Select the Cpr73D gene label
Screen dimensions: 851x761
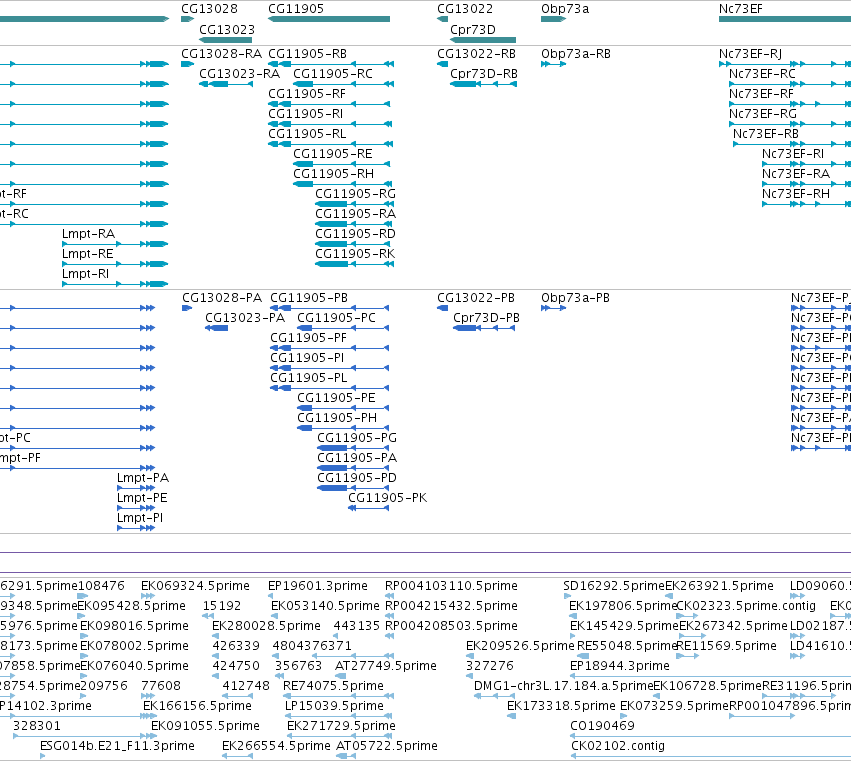(473, 29)
